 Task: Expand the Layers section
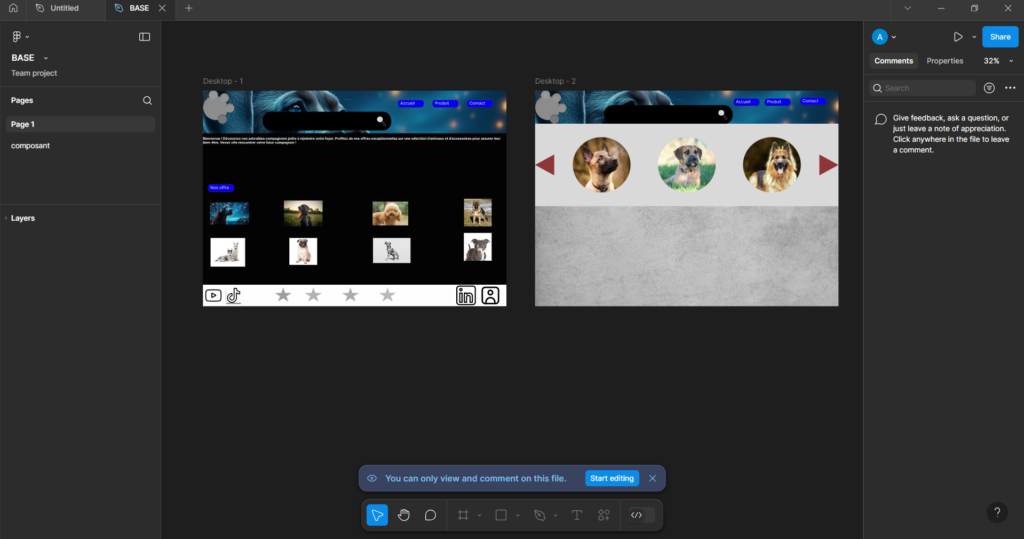[x=22, y=218]
